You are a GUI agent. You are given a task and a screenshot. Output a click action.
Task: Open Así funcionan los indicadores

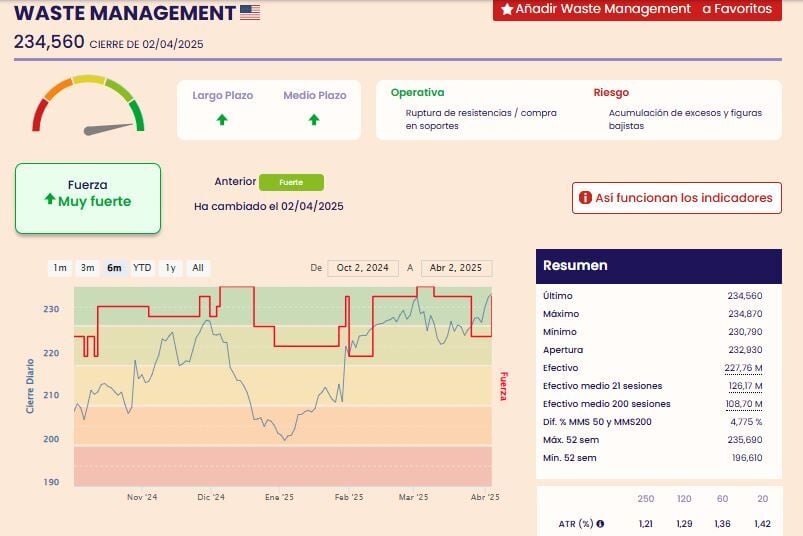677,198
